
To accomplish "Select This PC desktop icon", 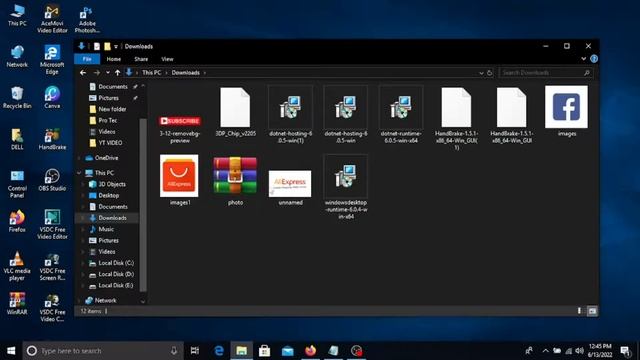I will pyautogui.click(x=17, y=16).
